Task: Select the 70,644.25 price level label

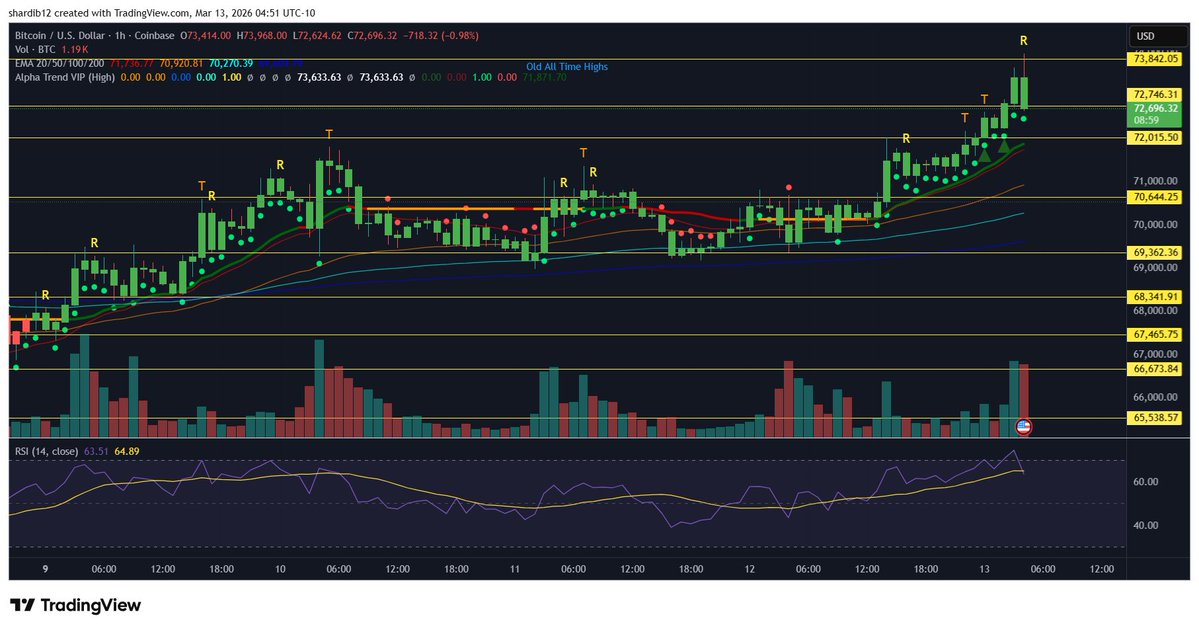Action: [x=1155, y=197]
